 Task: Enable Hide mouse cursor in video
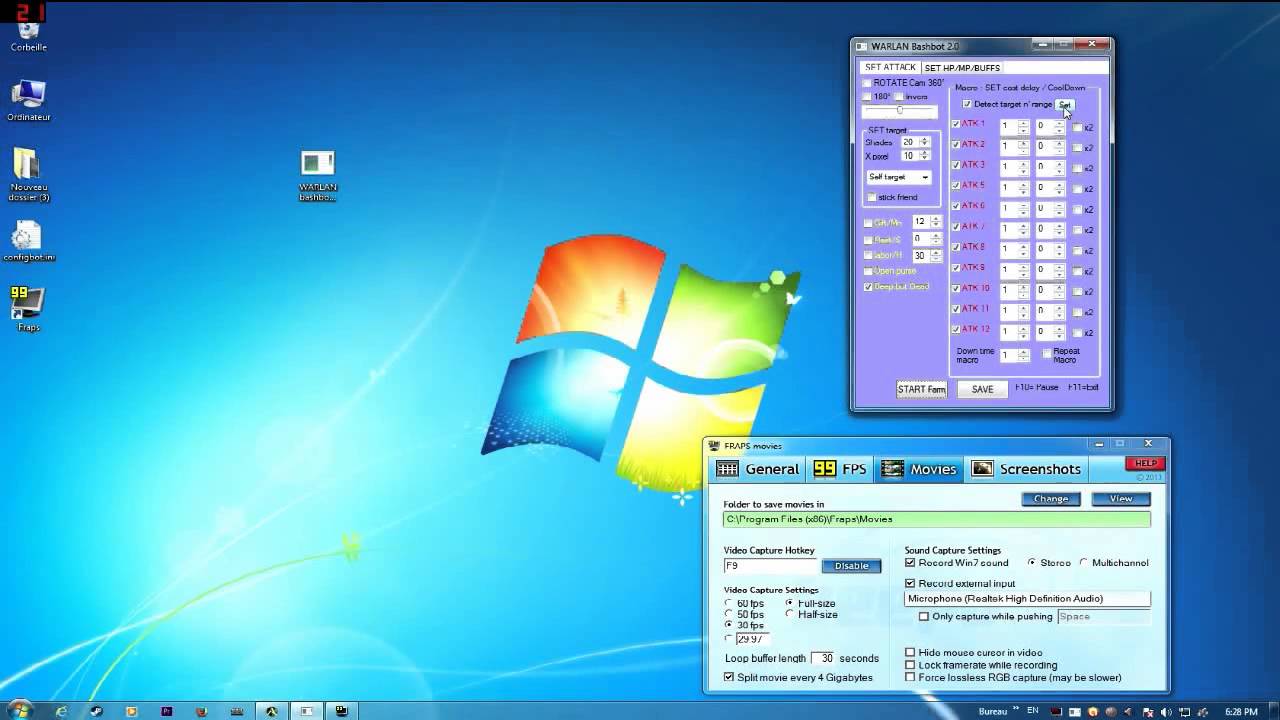click(910, 653)
